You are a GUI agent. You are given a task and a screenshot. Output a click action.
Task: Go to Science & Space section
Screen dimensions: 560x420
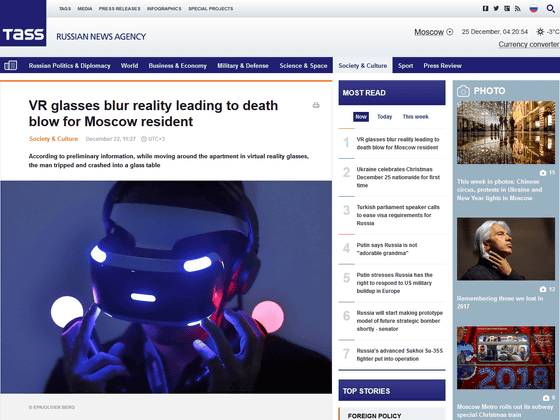[x=303, y=66]
